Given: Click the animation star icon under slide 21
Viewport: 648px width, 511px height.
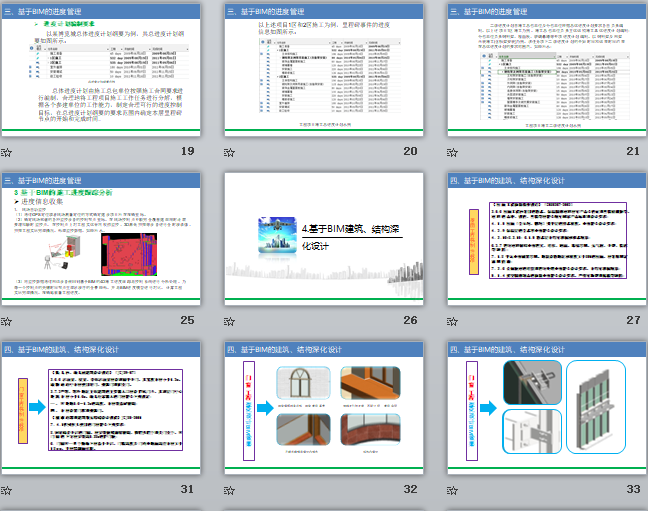Looking at the screenshot, I should coord(452,152).
